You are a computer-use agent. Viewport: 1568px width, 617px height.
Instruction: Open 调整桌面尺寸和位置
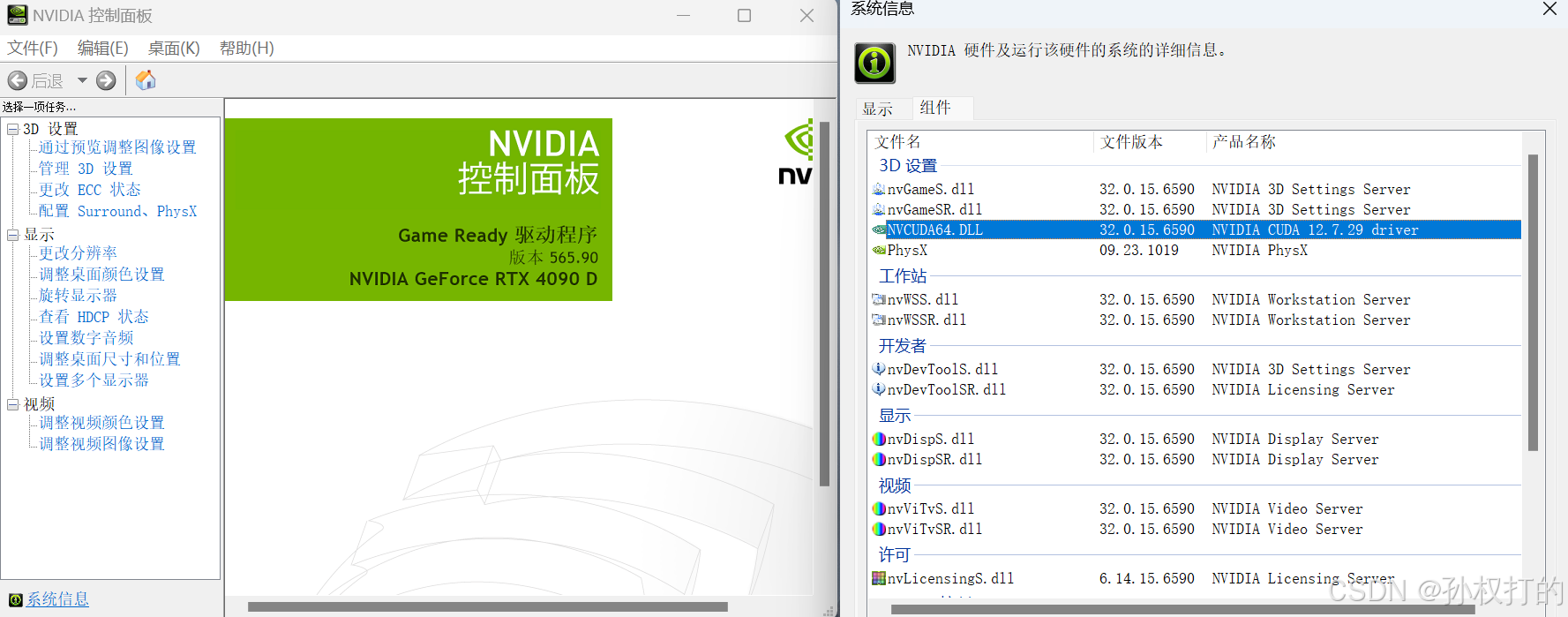(x=109, y=359)
